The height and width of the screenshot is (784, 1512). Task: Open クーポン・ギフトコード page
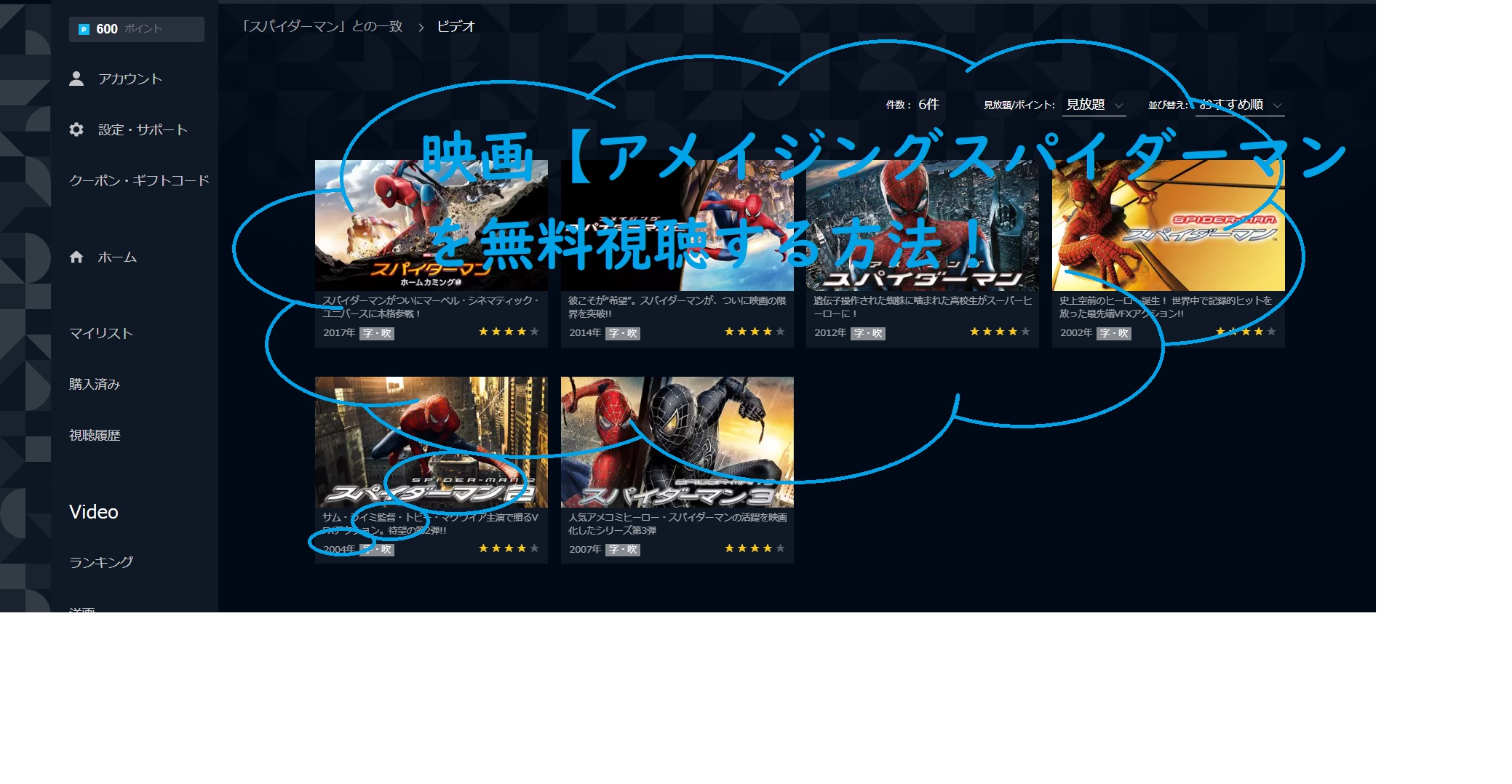(x=139, y=180)
